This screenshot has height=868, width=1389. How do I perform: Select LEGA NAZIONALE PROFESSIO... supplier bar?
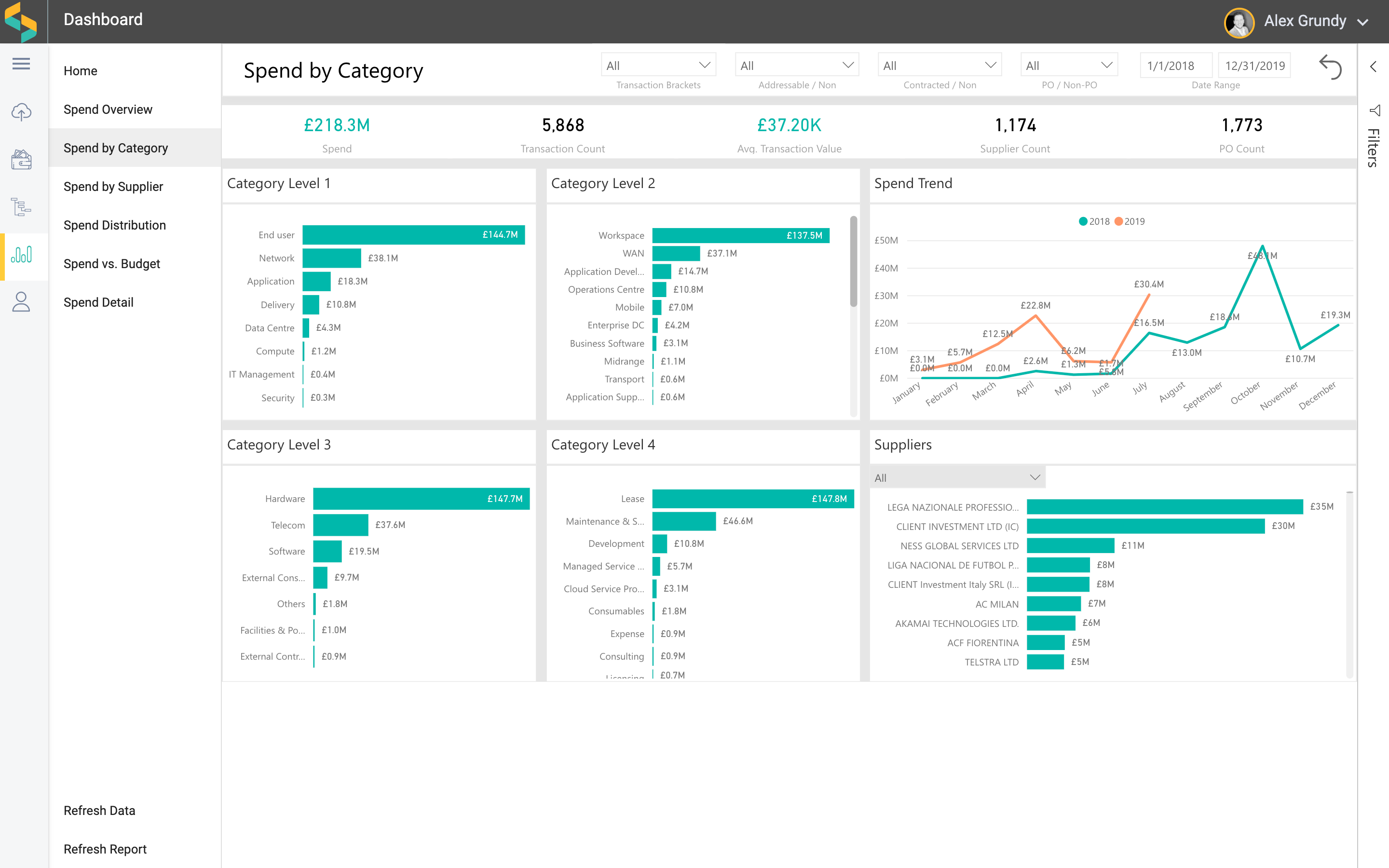click(1165, 506)
